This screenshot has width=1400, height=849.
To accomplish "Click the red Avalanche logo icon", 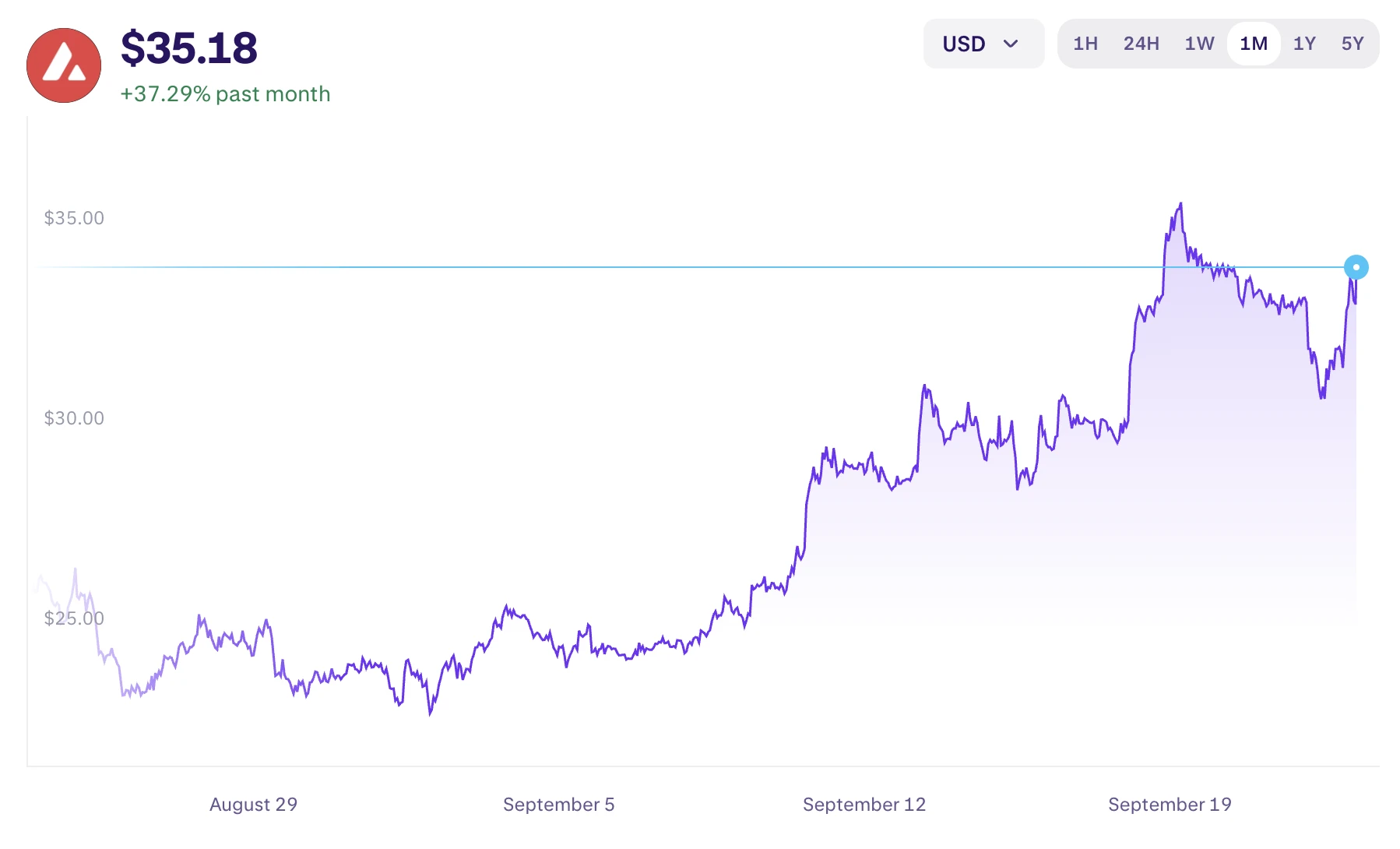I will tap(64, 65).
